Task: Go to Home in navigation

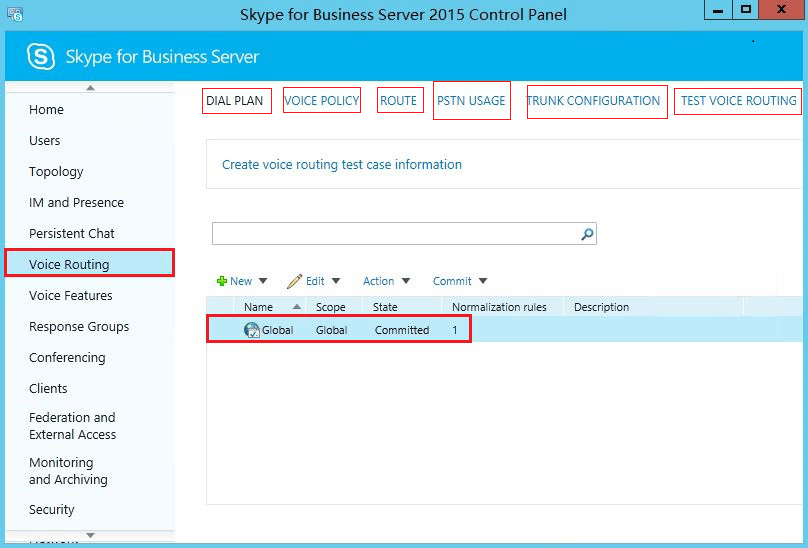Action: [46, 109]
